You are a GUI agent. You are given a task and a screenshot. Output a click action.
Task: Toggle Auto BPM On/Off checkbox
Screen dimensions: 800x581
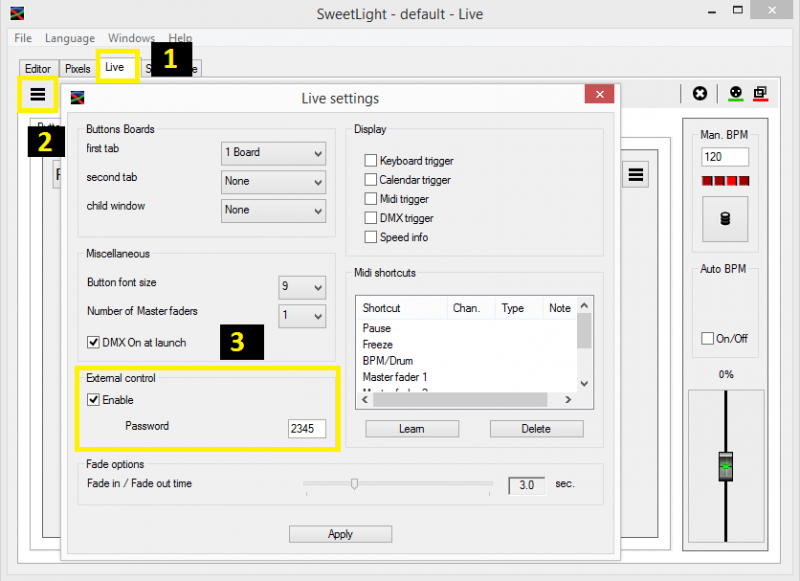707,338
